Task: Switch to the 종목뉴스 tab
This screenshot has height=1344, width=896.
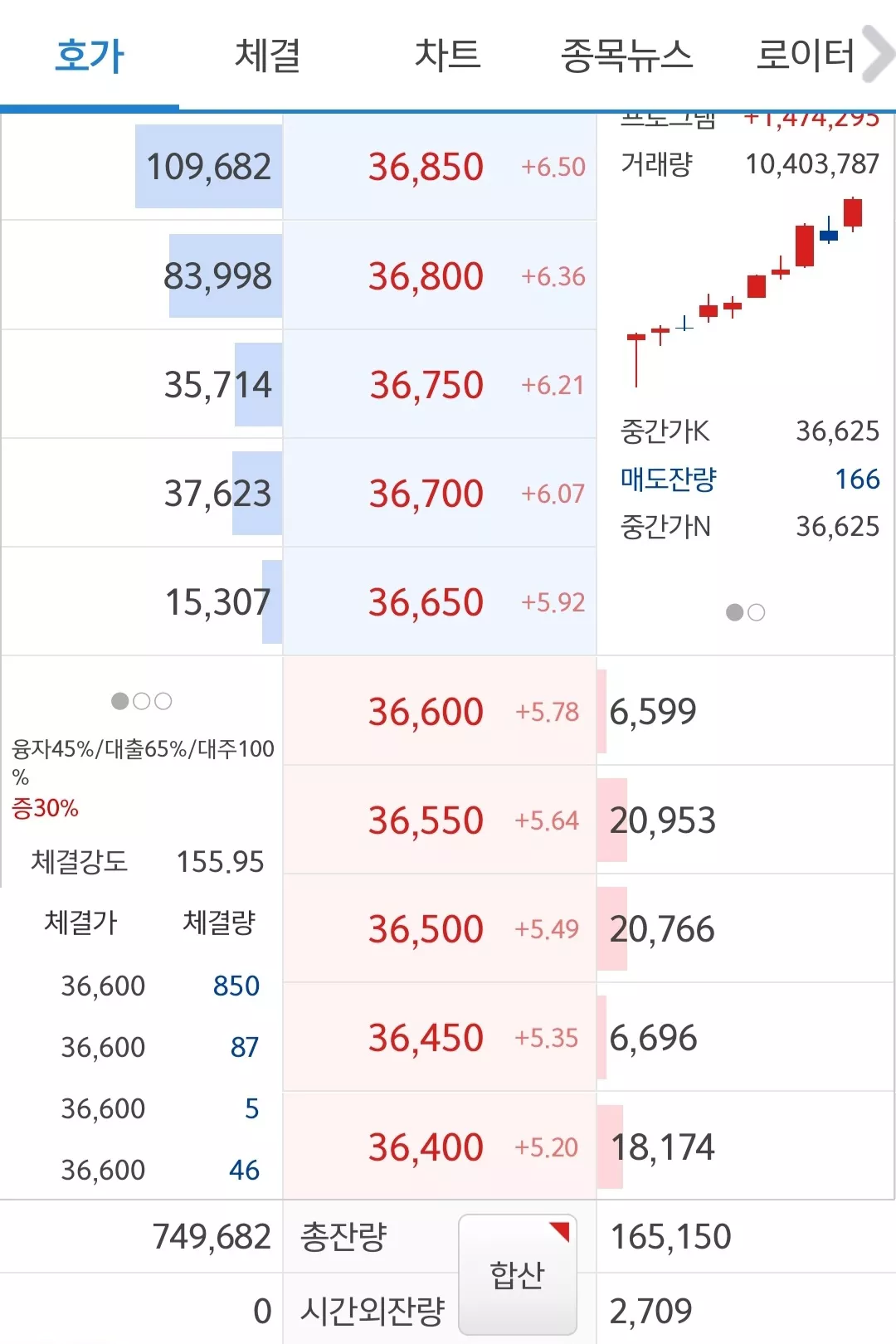Action: pyautogui.click(x=626, y=56)
